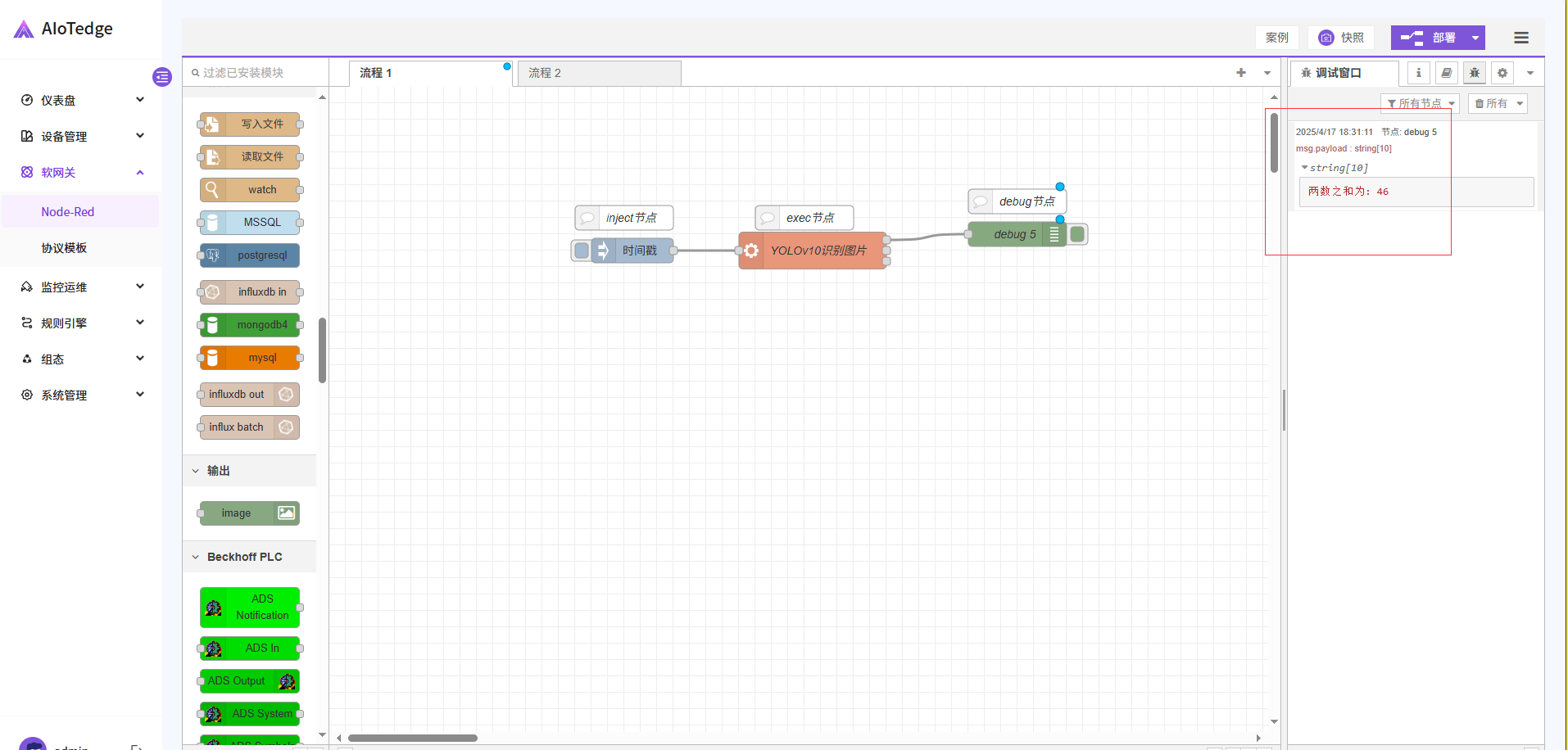Click the debug bug icon in sidebar
The image size is (1568, 750).
[x=1474, y=73]
